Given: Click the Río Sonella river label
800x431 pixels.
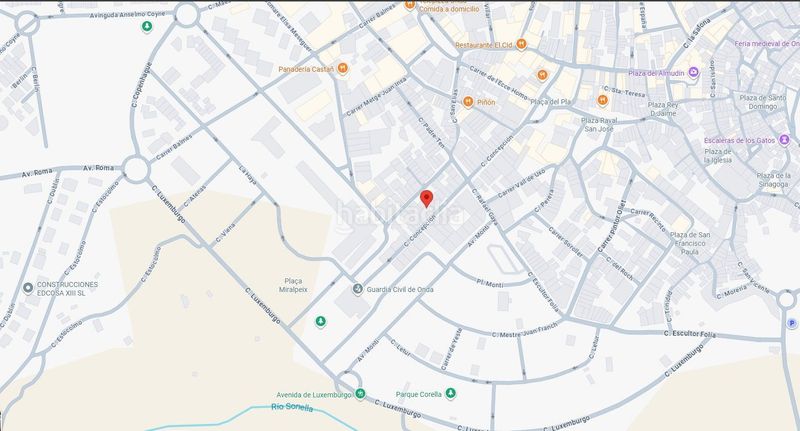Looking at the screenshot, I should [x=292, y=407].
